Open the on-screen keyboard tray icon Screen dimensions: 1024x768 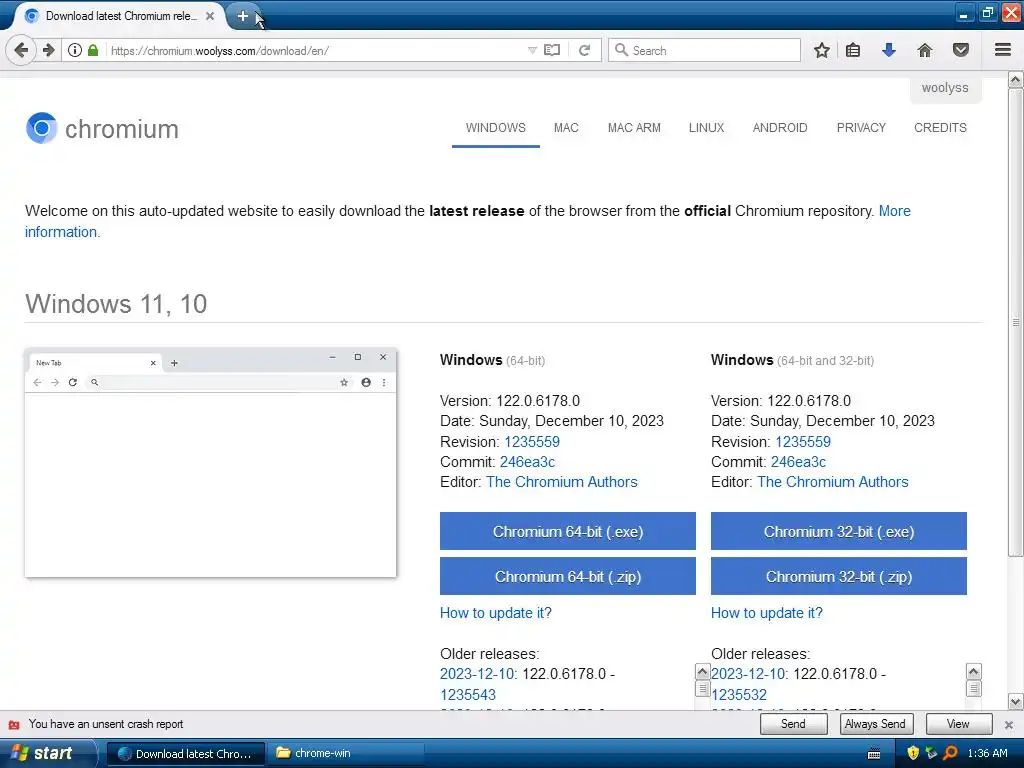tap(874, 754)
